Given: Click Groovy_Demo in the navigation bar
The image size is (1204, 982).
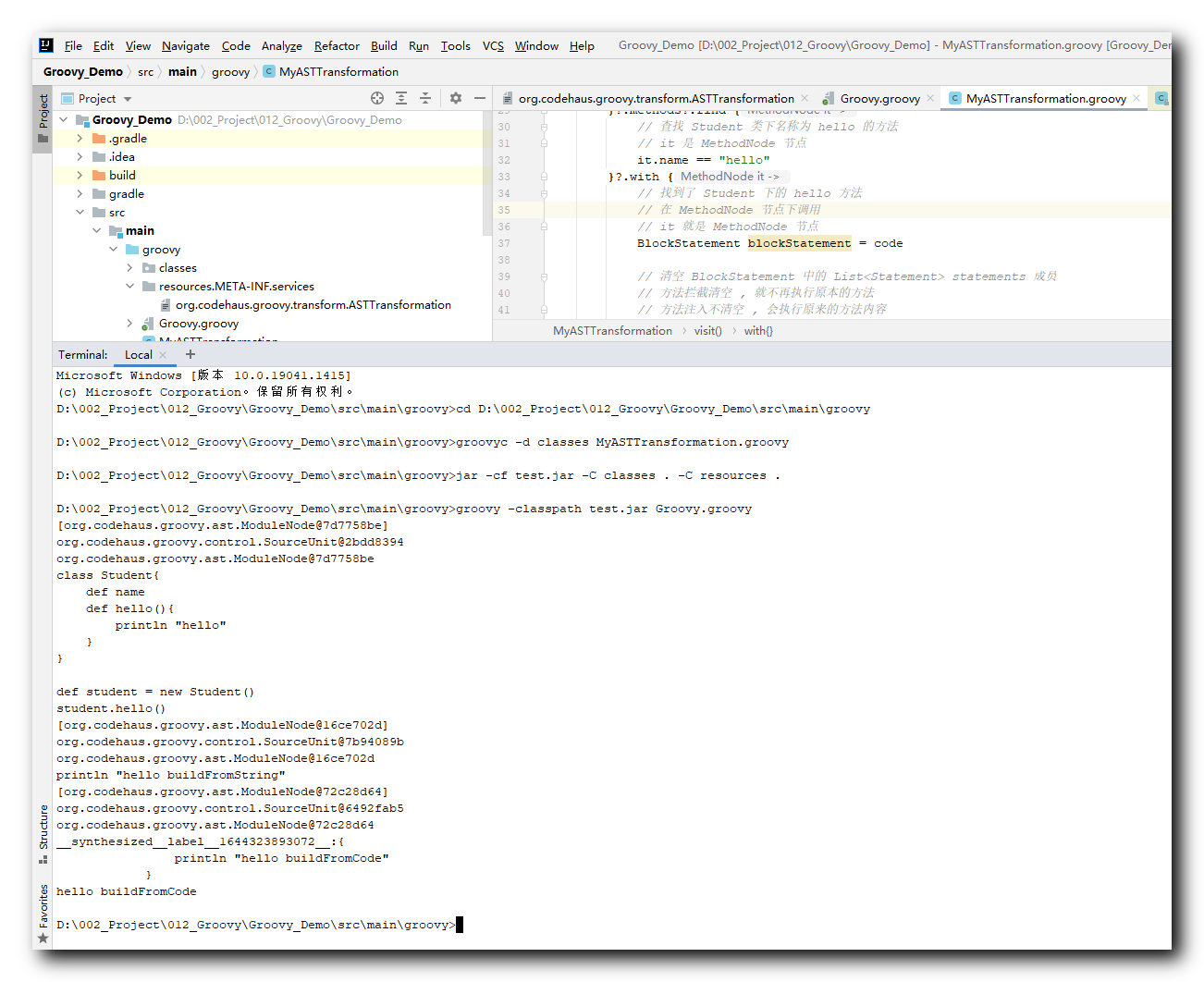Looking at the screenshot, I should pyautogui.click(x=83, y=71).
